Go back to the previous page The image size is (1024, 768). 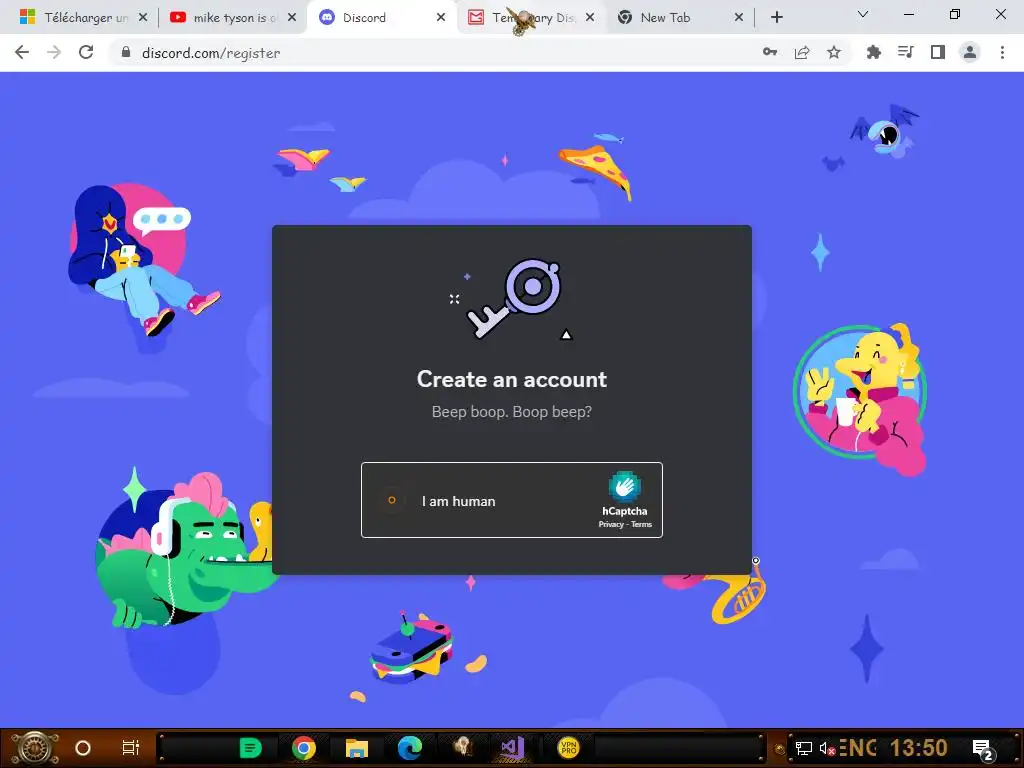coord(22,52)
